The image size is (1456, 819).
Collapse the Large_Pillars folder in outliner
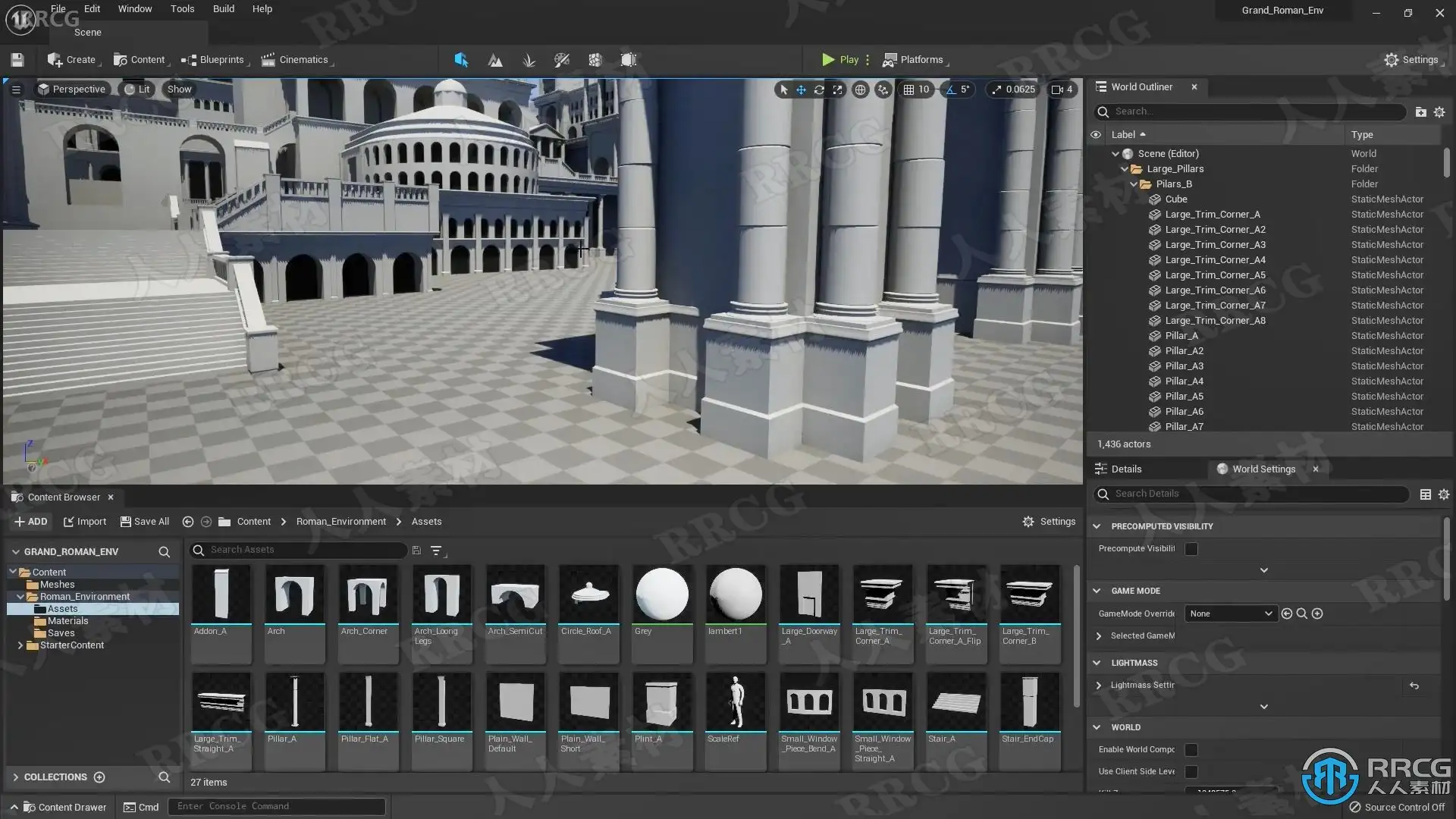point(1125,169)
